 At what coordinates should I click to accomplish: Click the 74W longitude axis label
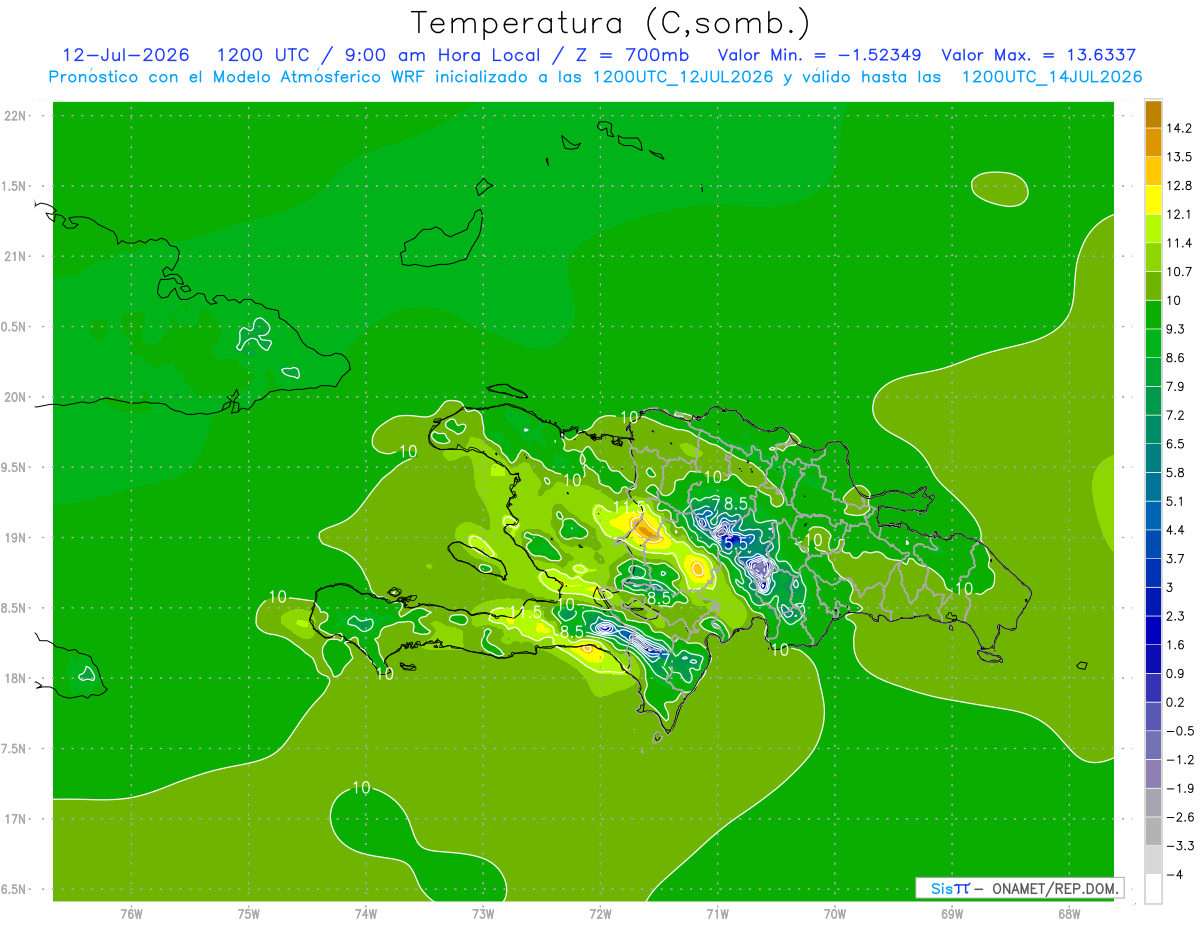click(x=366, y=914)
